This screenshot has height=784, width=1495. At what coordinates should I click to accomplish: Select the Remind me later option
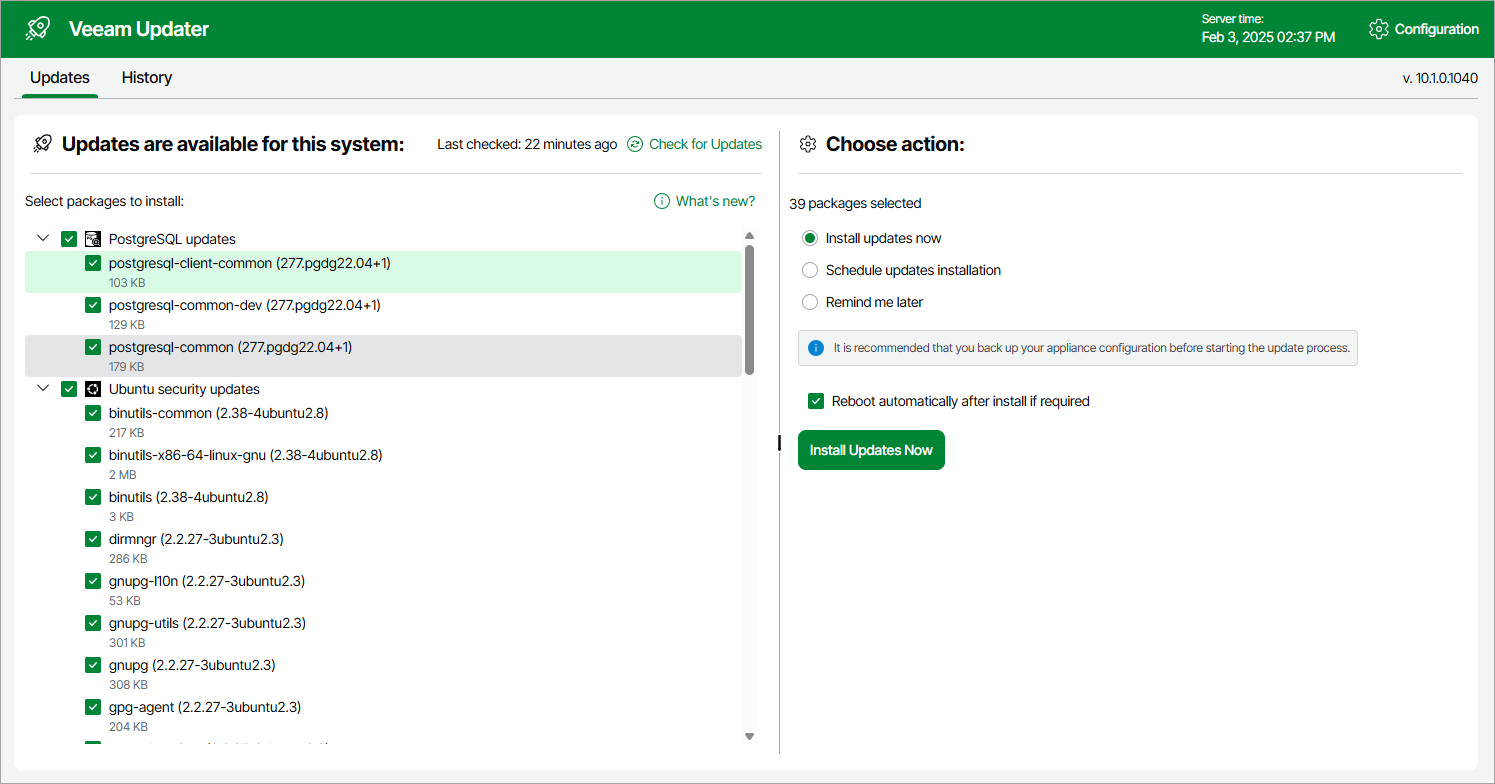click(810, 302)
